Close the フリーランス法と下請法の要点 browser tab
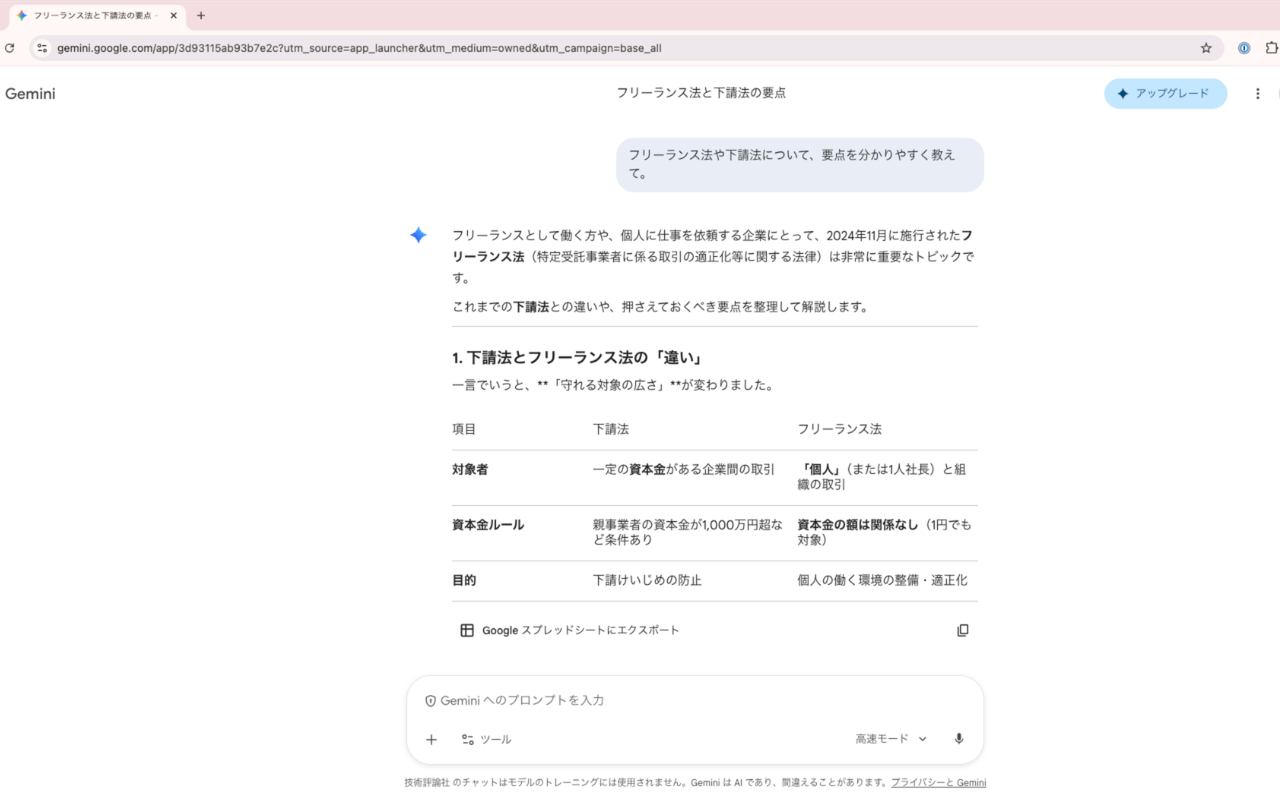This screenshot has width=1280, height=800. (x=173, y=16)
